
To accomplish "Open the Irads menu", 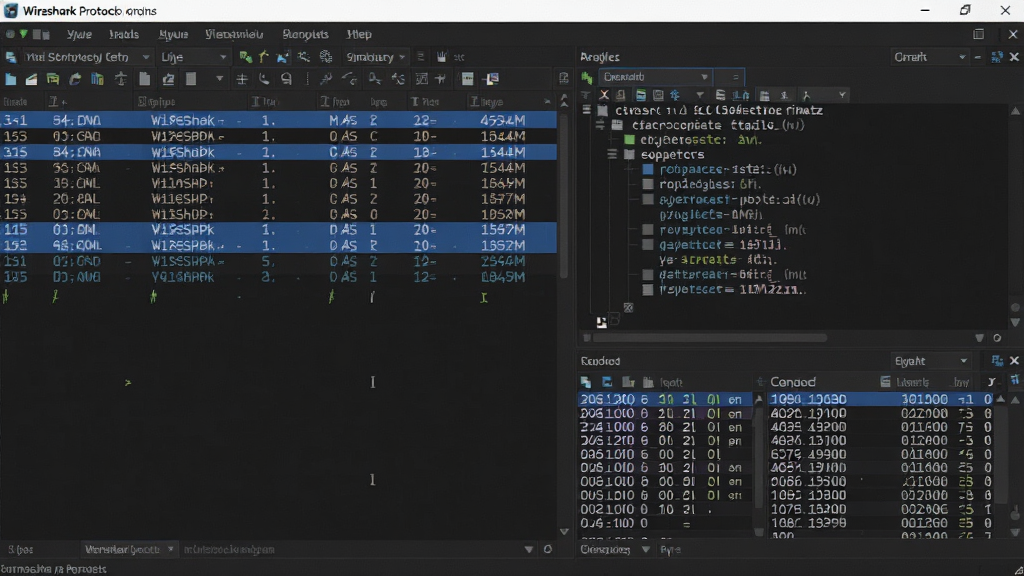I will (123, 35).
